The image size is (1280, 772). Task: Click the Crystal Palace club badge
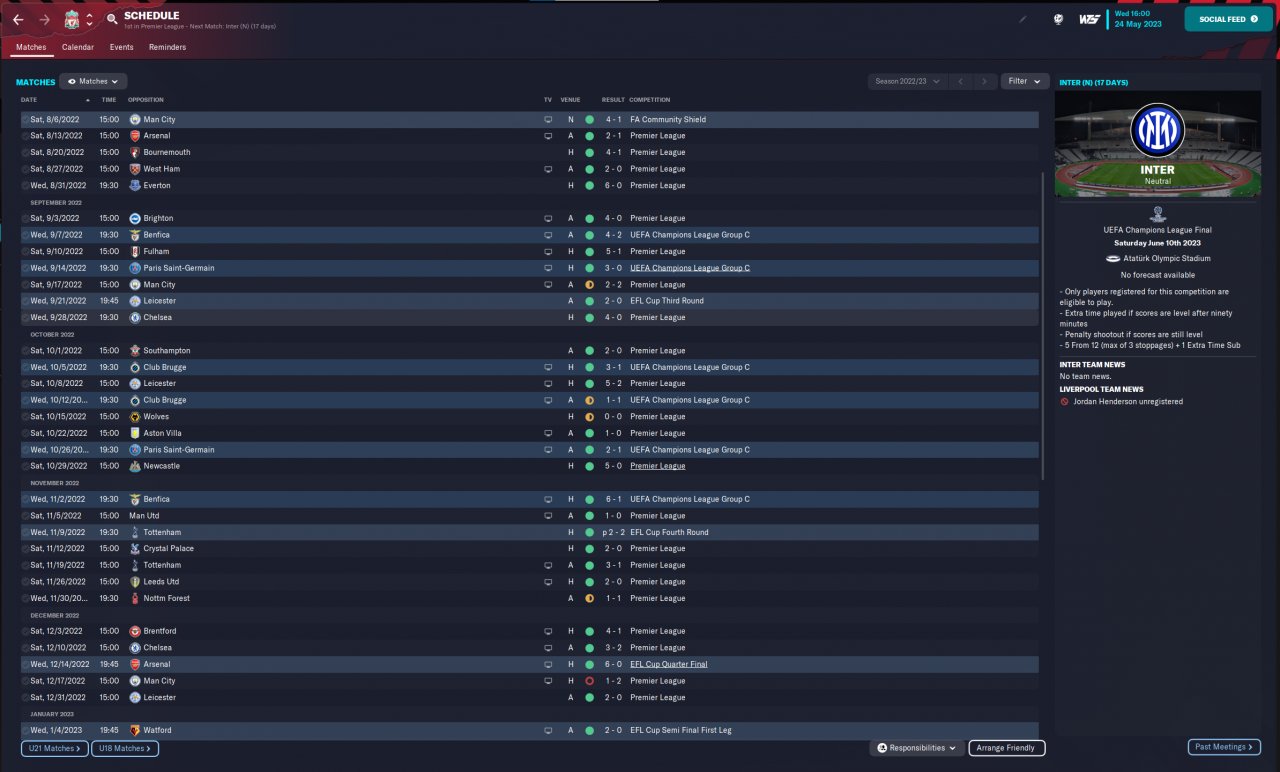click(x=135, y=549)
